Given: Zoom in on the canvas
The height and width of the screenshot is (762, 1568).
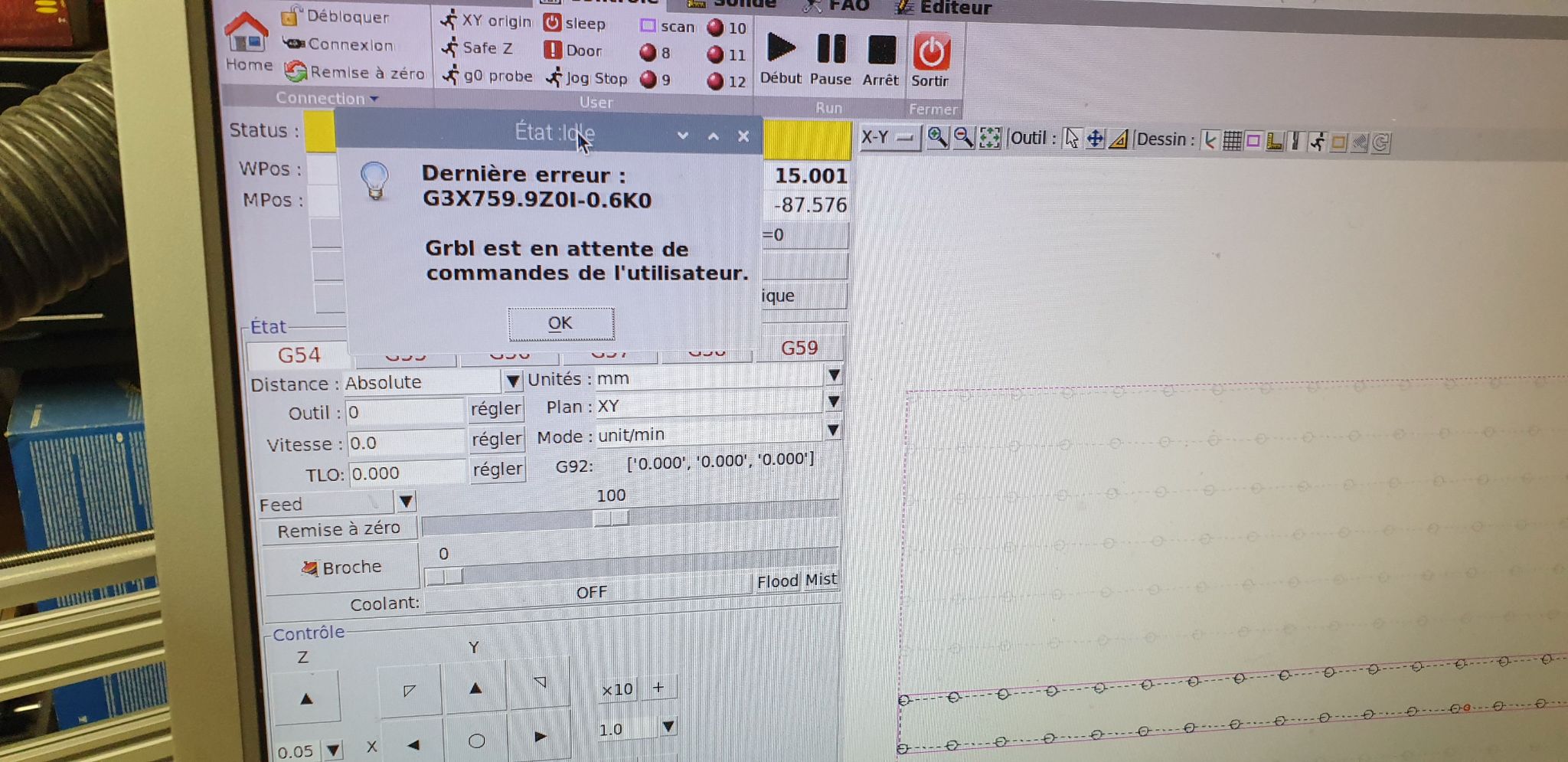Looking at the screenshot, I should tap(937, 137).
